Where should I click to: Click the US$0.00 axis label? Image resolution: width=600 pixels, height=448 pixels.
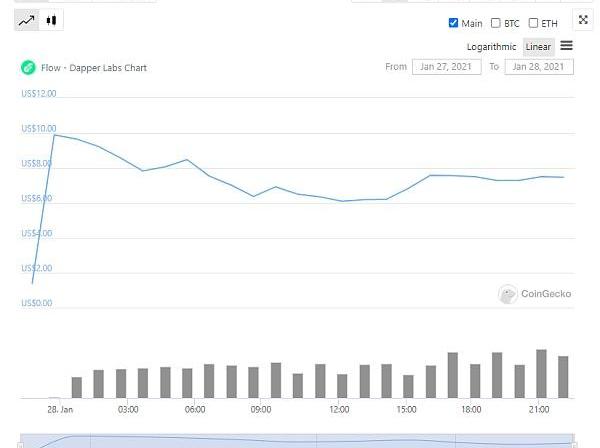point(37,303)
